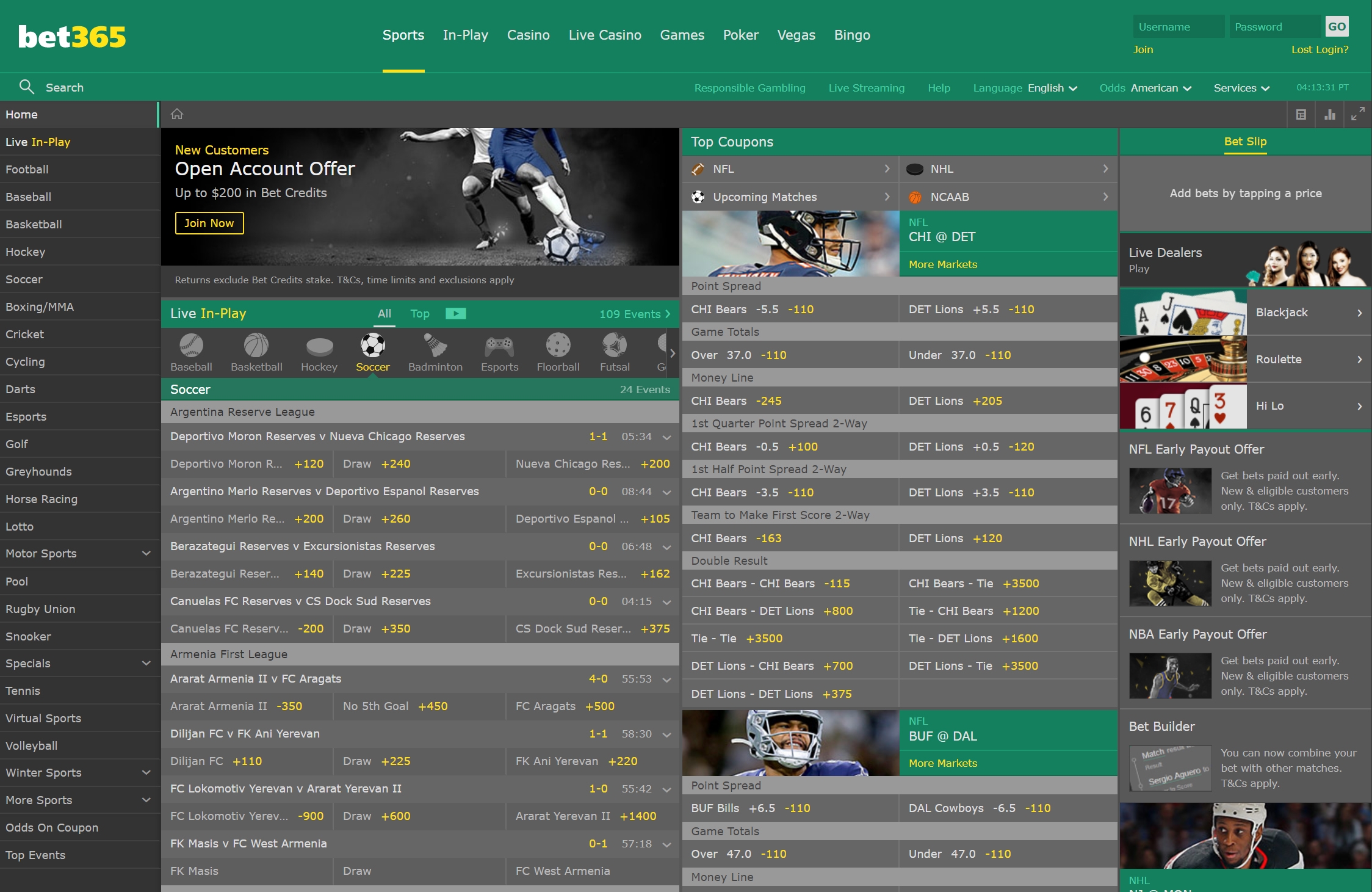The width and height of the screenshot is (1372, 892).
Task: Select the Floorball icon
Action: 558,346
